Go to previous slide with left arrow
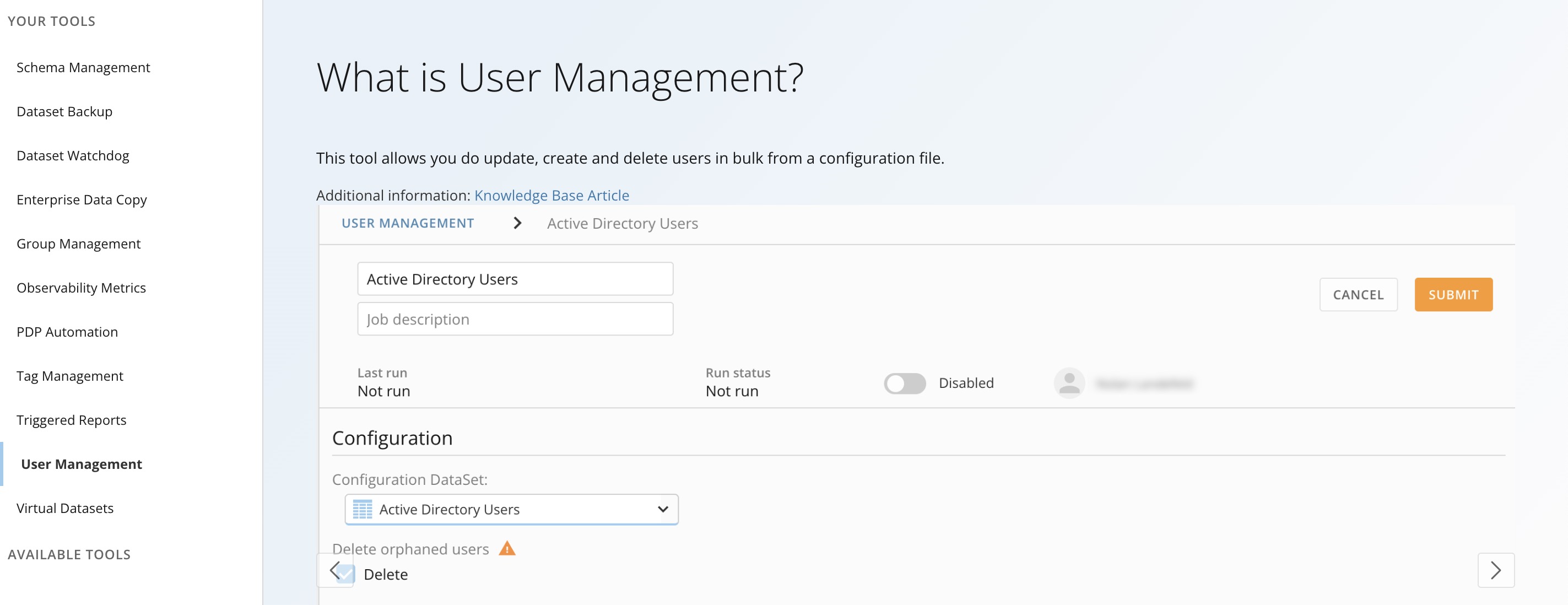 click(x=334, y=570)
